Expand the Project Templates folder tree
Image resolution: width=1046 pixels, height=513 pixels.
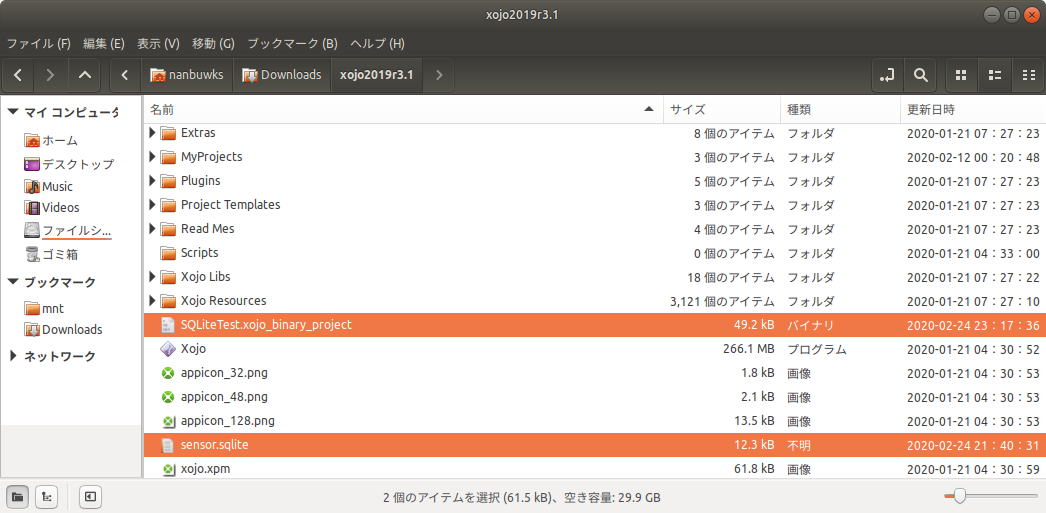[152, 205]
